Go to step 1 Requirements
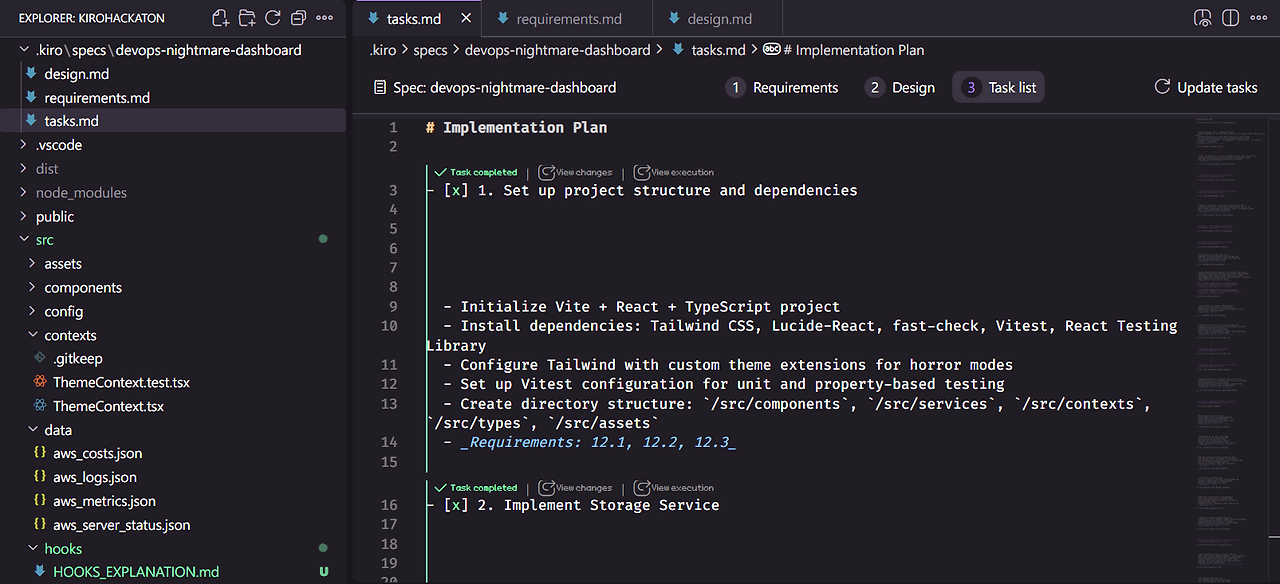 pos(782,88)
